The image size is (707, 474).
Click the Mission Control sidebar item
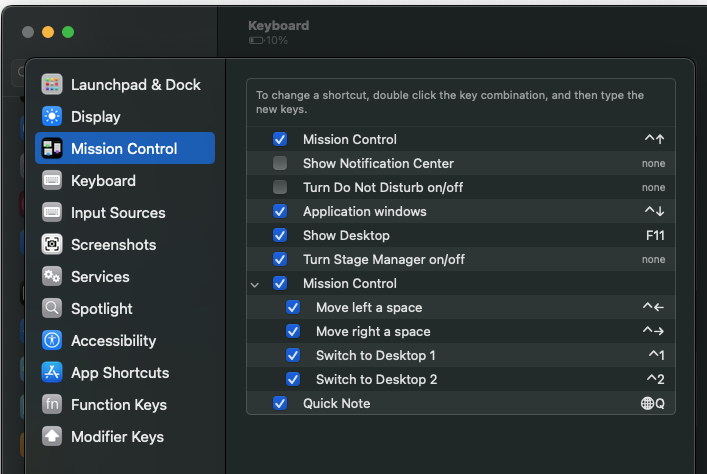124,149
